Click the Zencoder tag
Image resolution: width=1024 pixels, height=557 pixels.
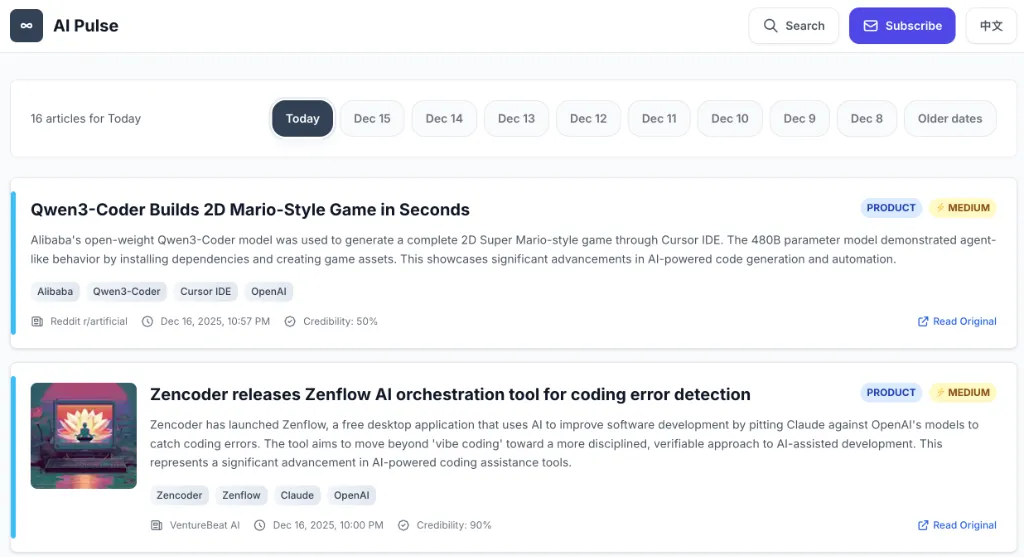(x=179, y=495)
